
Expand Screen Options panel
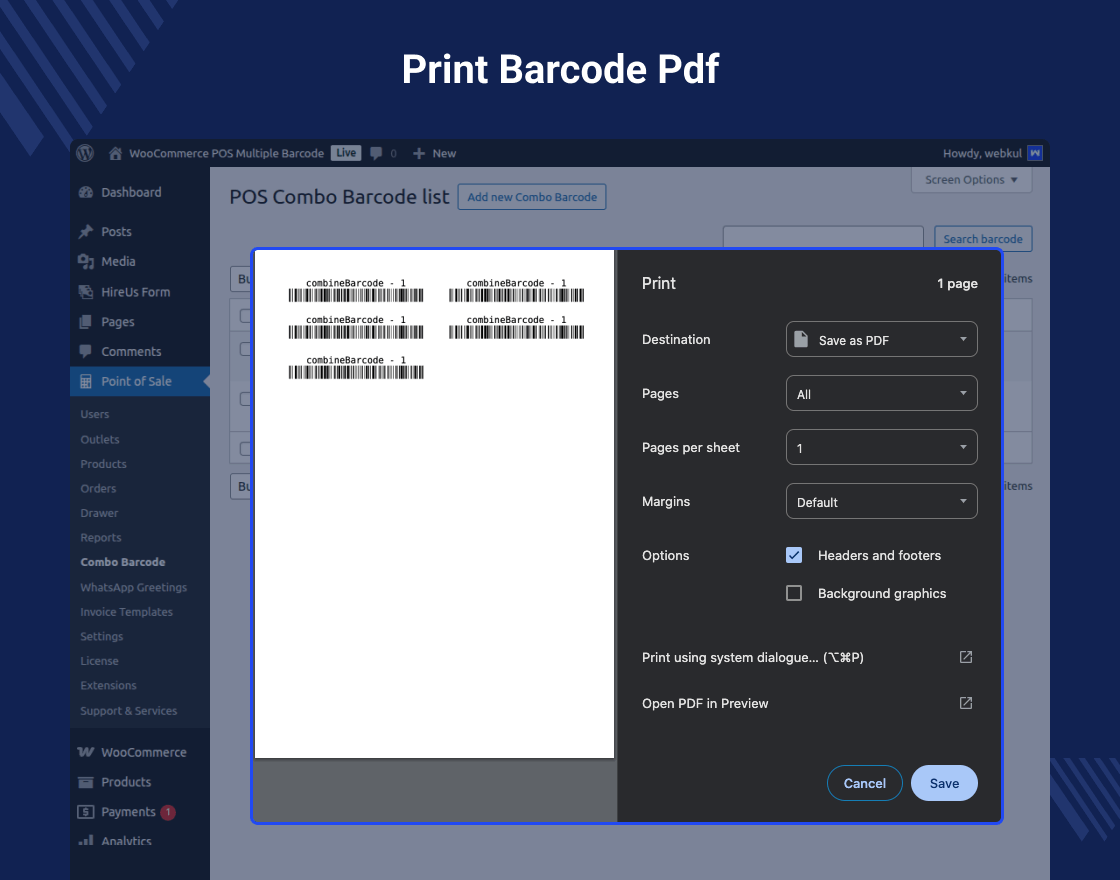[x=971, y=179]
